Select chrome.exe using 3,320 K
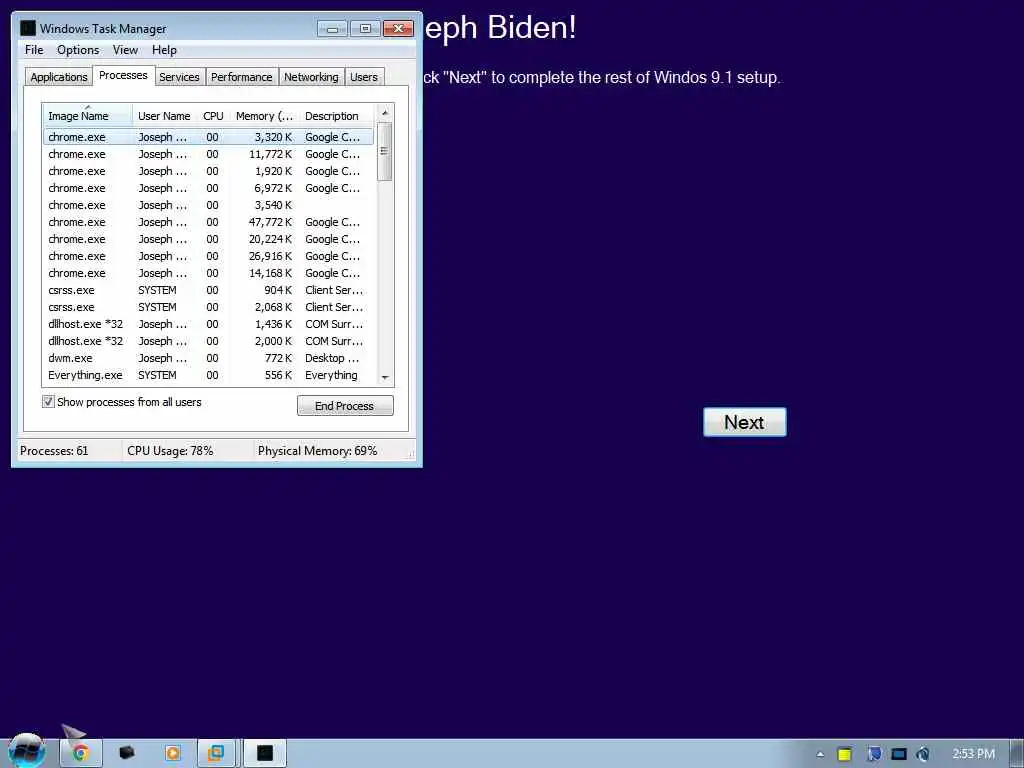 [208, 137]
